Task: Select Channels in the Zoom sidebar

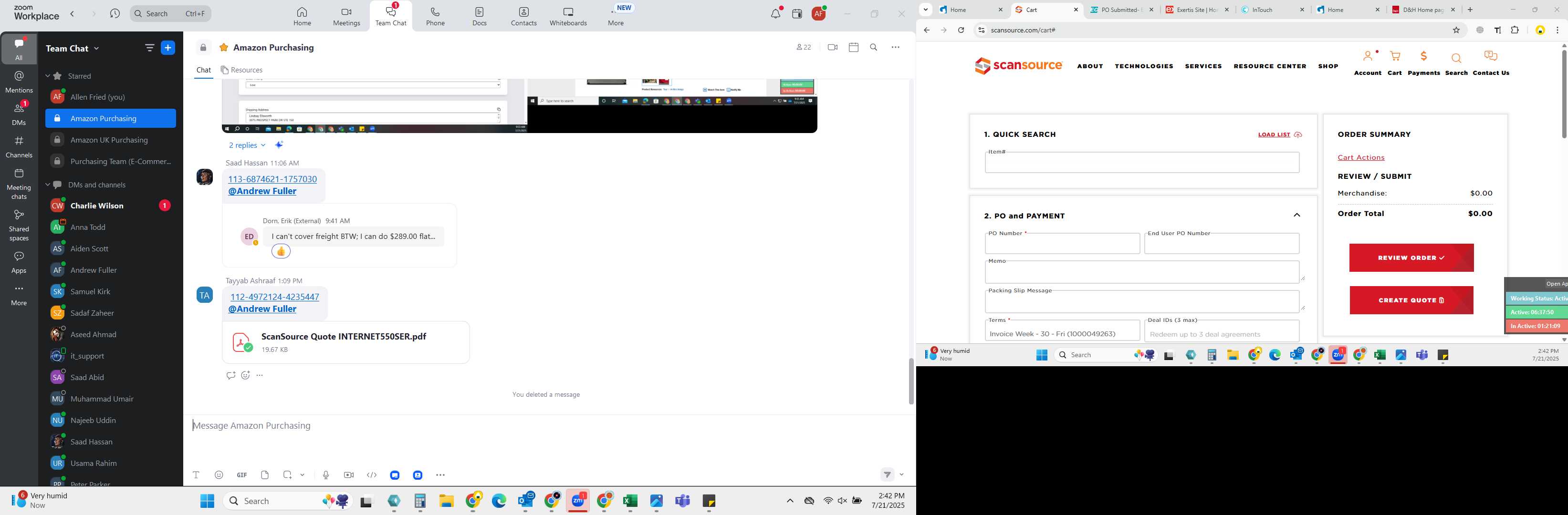Action: pyautogui.click(x=19, y=146)
